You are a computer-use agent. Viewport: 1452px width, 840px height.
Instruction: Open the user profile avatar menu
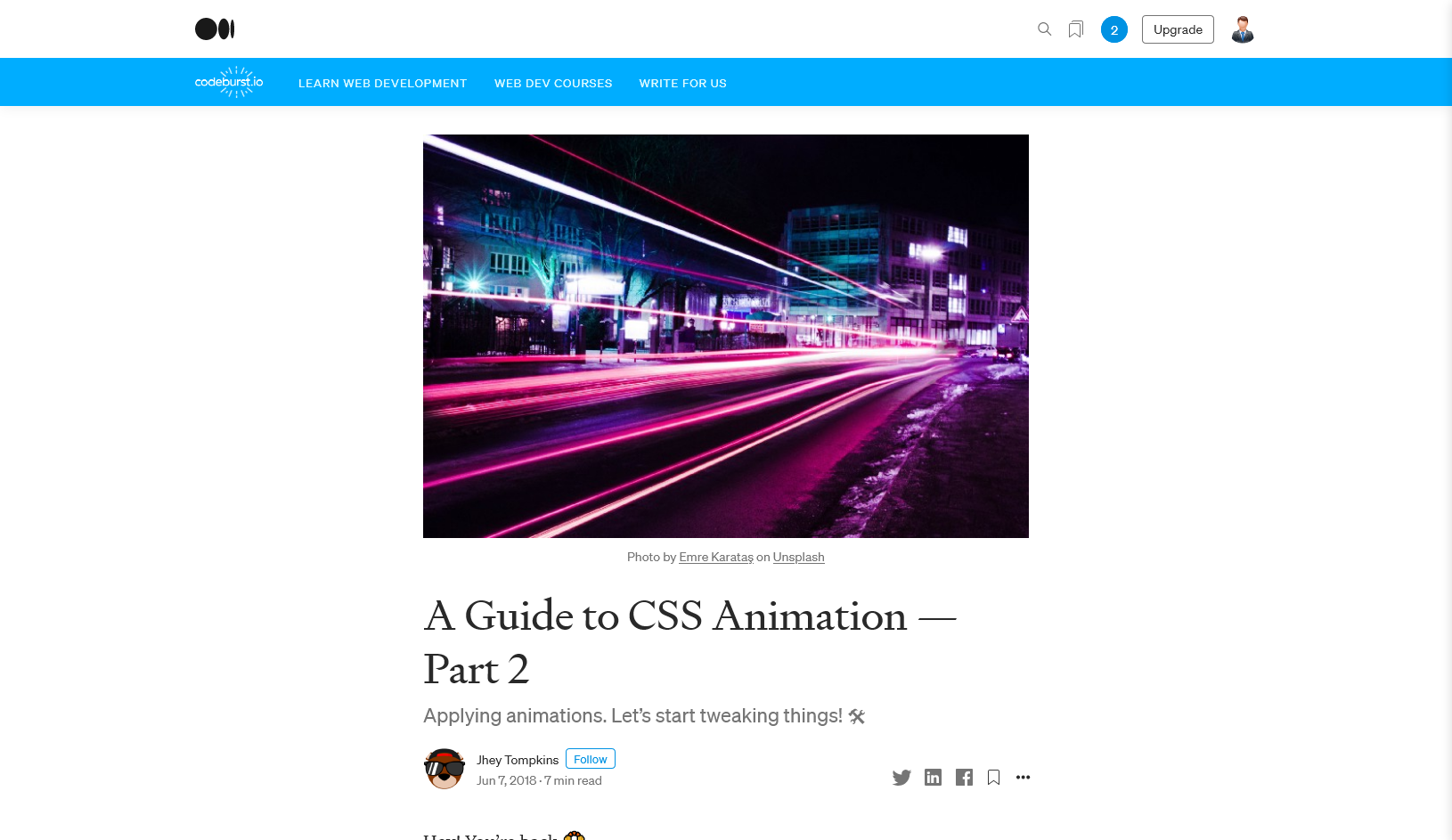pos(1243,29)
